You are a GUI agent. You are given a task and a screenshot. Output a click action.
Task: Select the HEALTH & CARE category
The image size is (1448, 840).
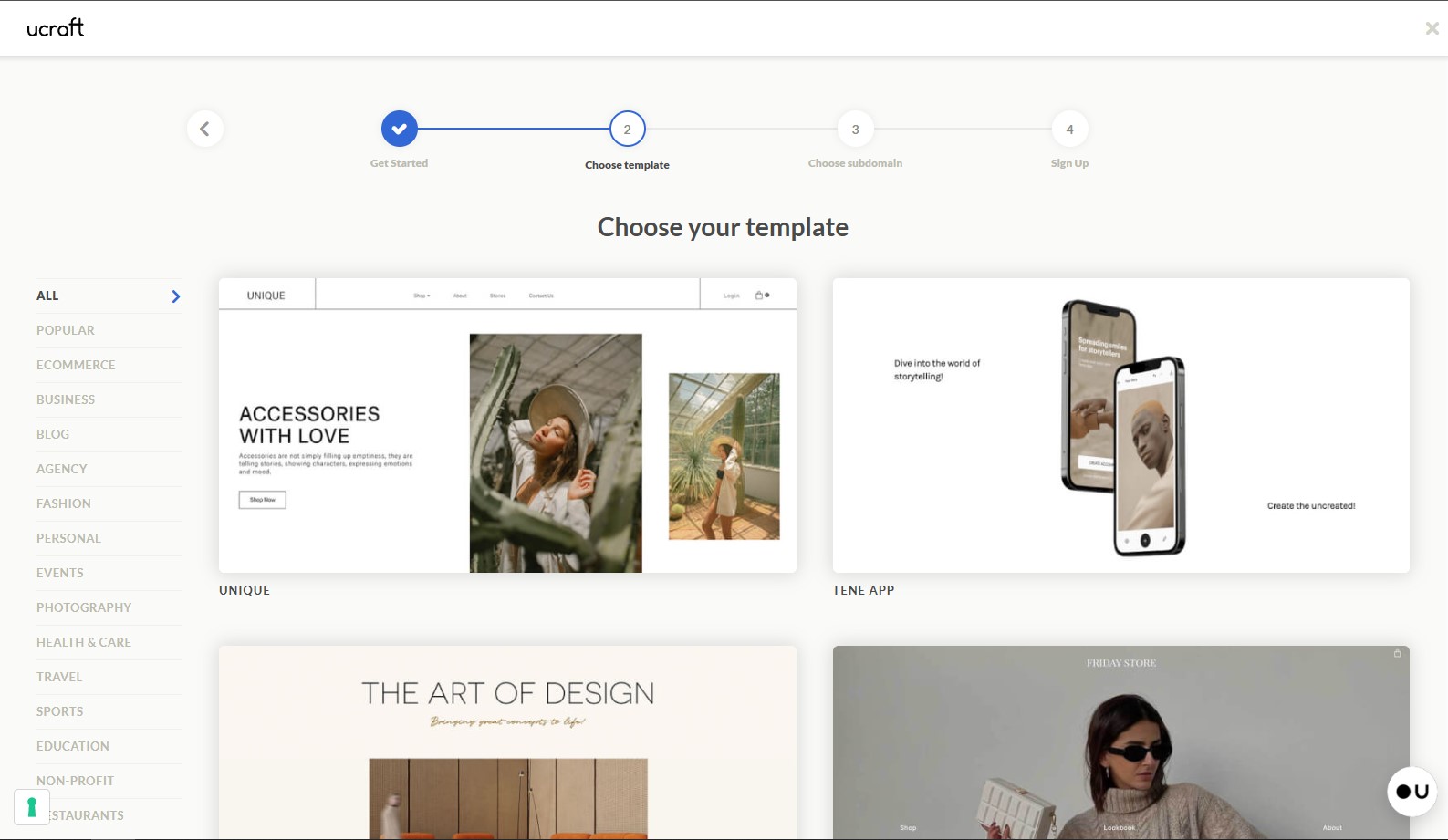point(84,642)
